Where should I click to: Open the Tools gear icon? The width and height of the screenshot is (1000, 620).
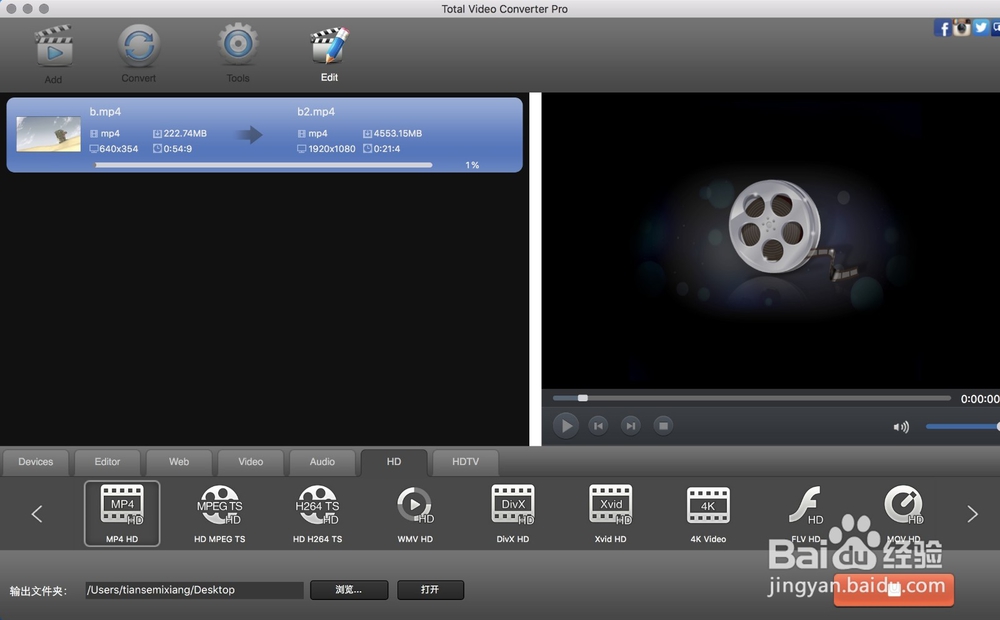click(x=238, y=44)
